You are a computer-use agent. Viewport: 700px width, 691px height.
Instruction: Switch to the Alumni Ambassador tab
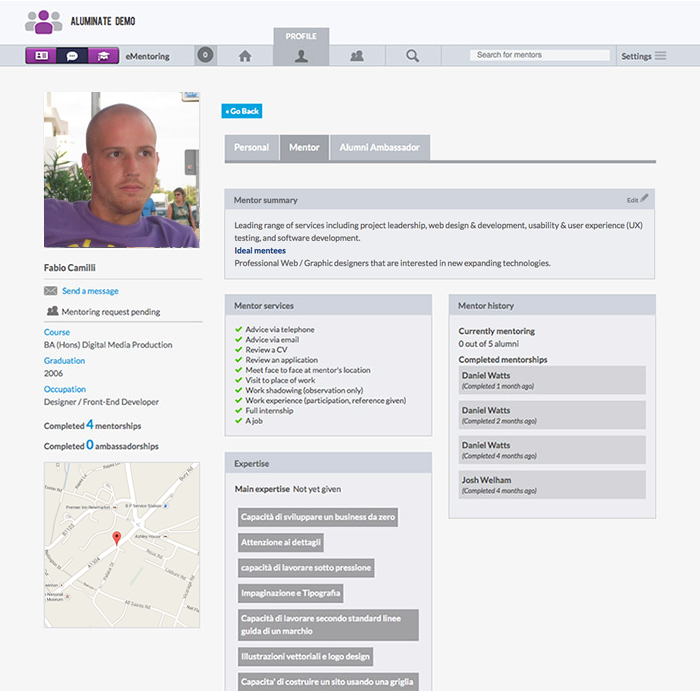click(379, 148)
